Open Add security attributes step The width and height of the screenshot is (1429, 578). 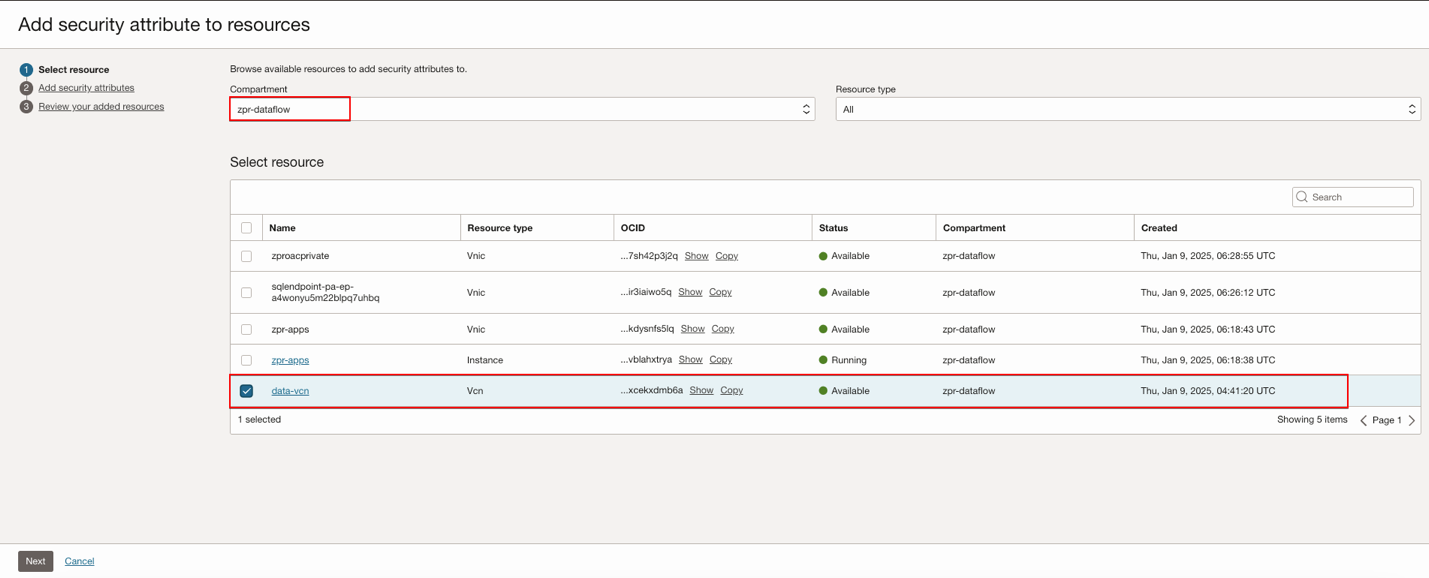86,88
